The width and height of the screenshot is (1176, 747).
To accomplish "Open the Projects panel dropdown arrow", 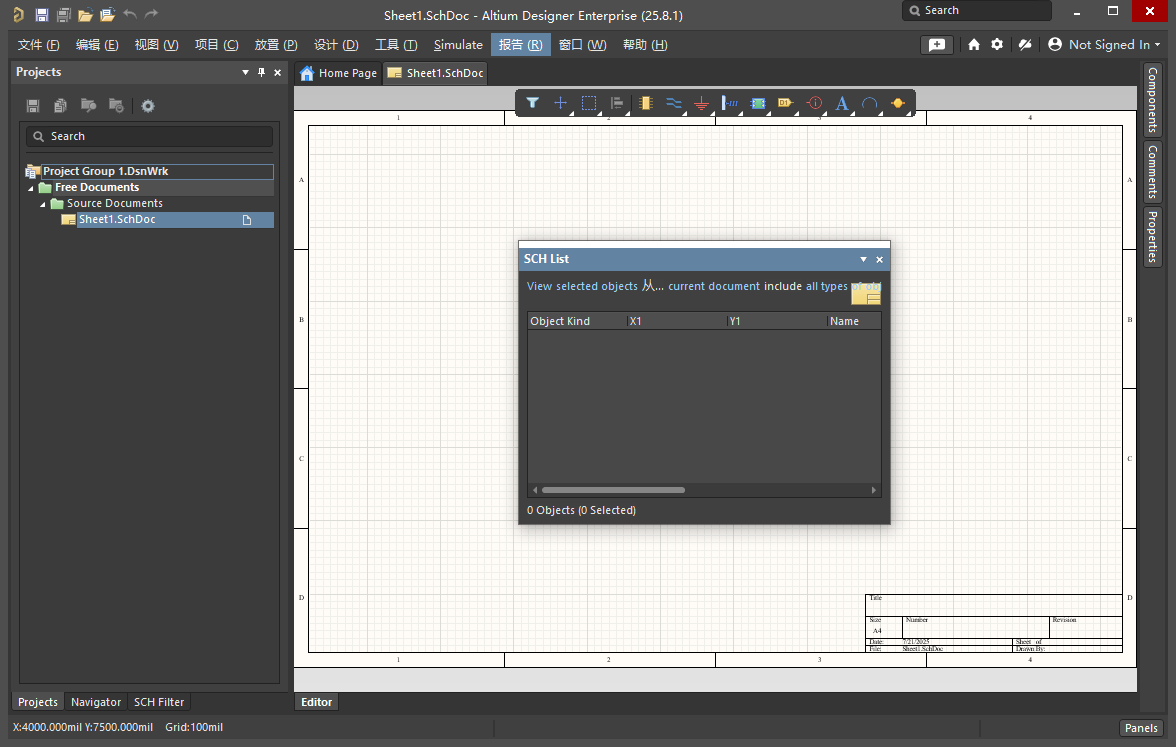I will [x=245, y=72].
